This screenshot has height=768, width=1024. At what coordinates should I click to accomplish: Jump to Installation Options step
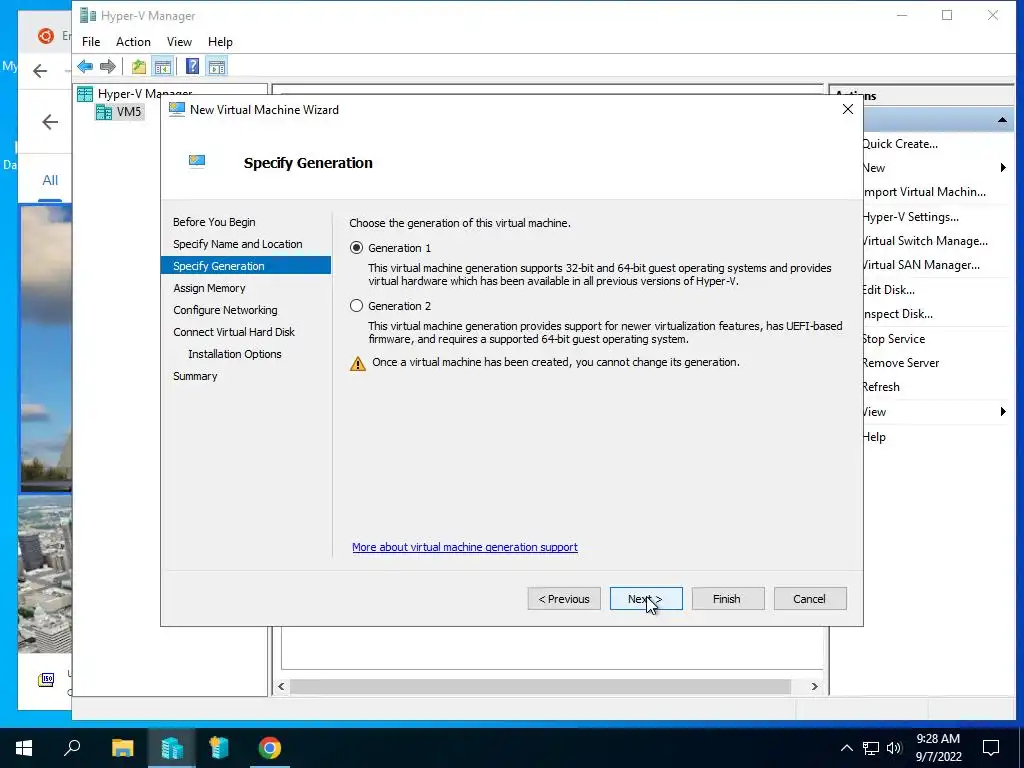click(x=235, y=354)
